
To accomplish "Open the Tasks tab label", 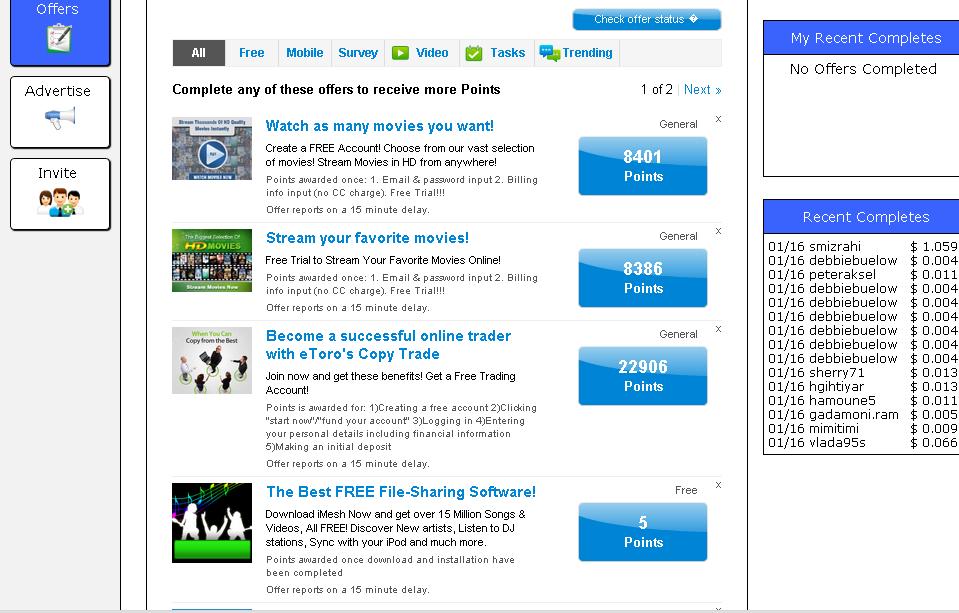I will point(507,53).
